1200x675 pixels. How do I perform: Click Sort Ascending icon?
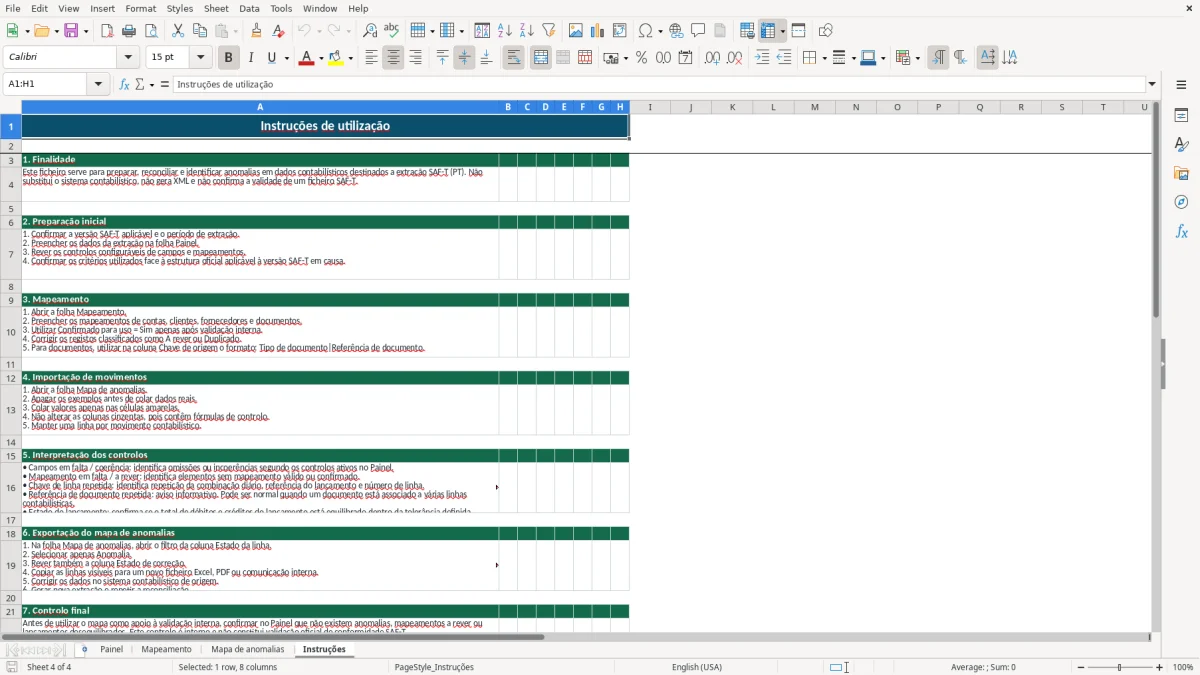505,31
